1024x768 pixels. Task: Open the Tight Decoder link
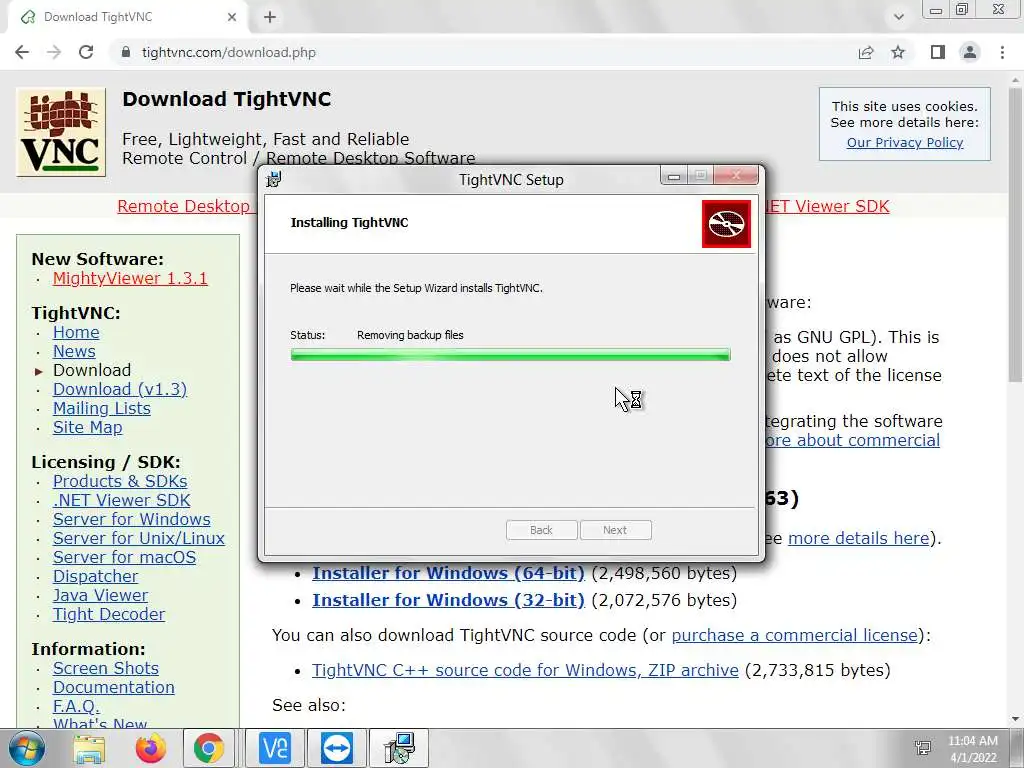click(109, 614)
